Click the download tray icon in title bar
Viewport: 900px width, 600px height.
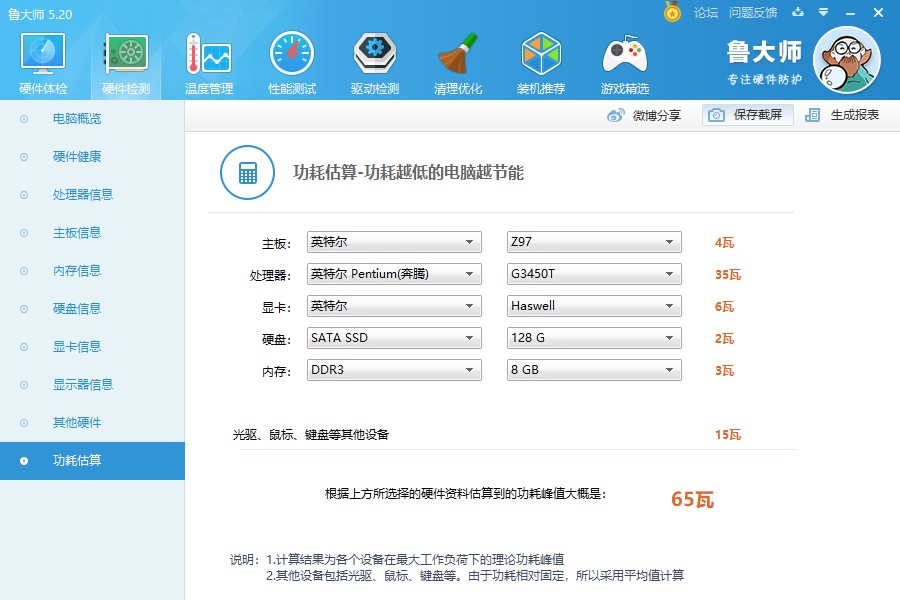point(798,12)
